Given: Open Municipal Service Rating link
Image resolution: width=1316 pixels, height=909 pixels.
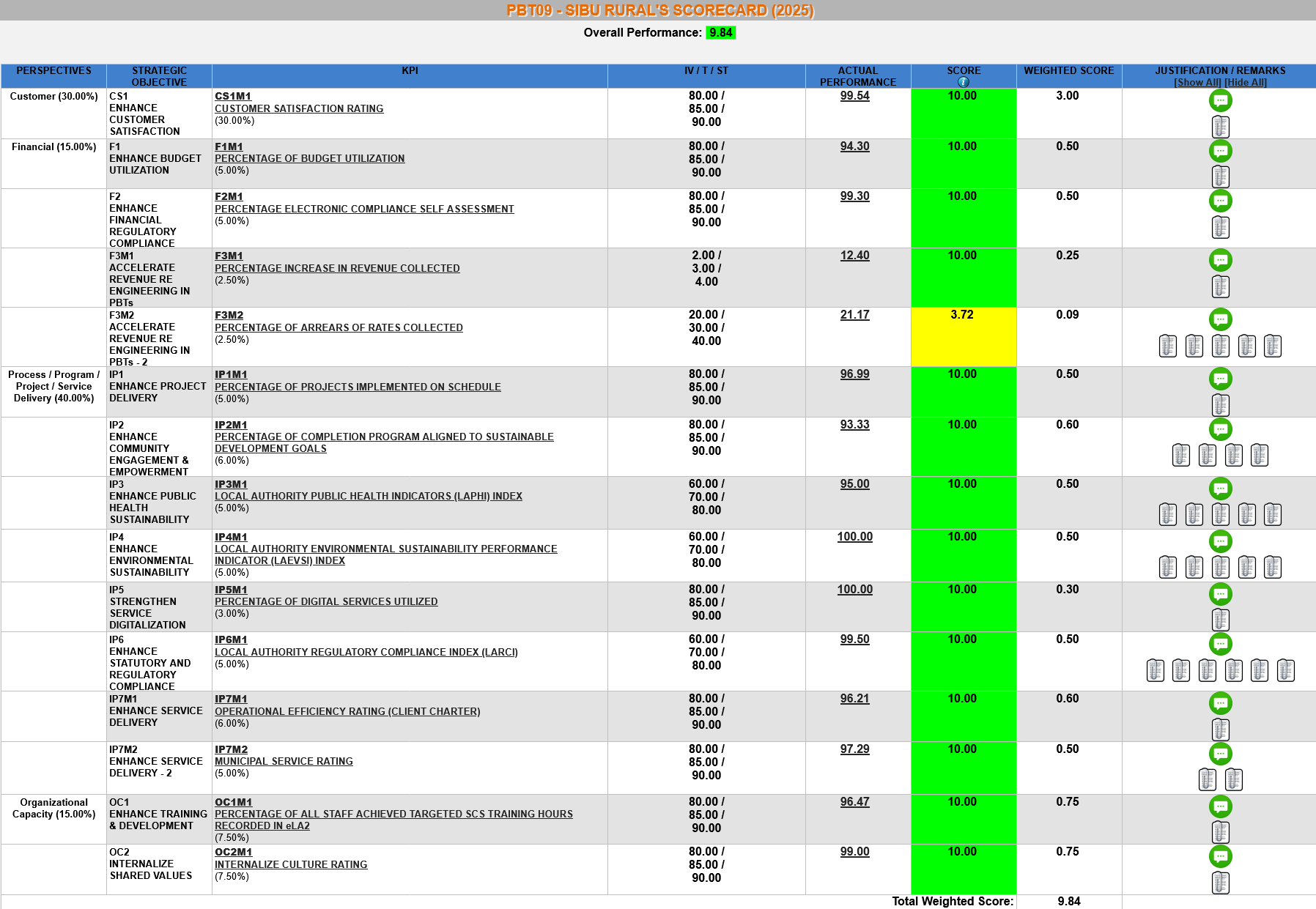Looking at the screenshot, I should click(x=284, y=761).
